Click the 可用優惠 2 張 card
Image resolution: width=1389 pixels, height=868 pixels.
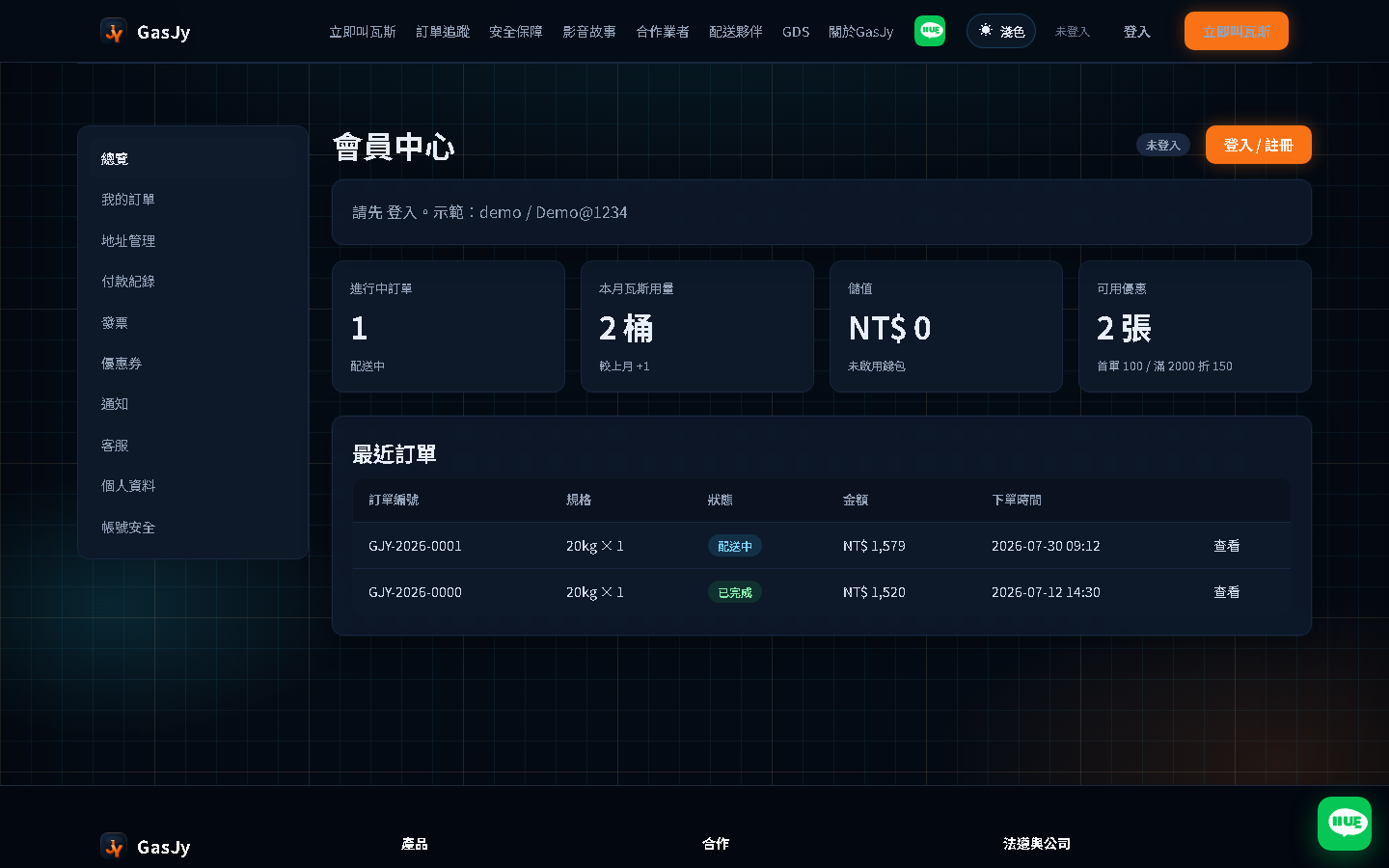(1195, 326)
